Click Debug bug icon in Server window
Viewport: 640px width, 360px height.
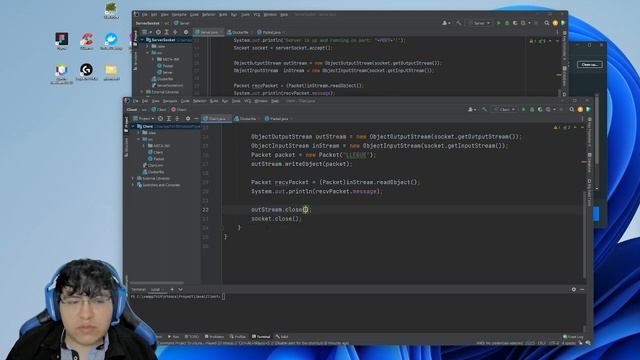(x=507, y=23)
